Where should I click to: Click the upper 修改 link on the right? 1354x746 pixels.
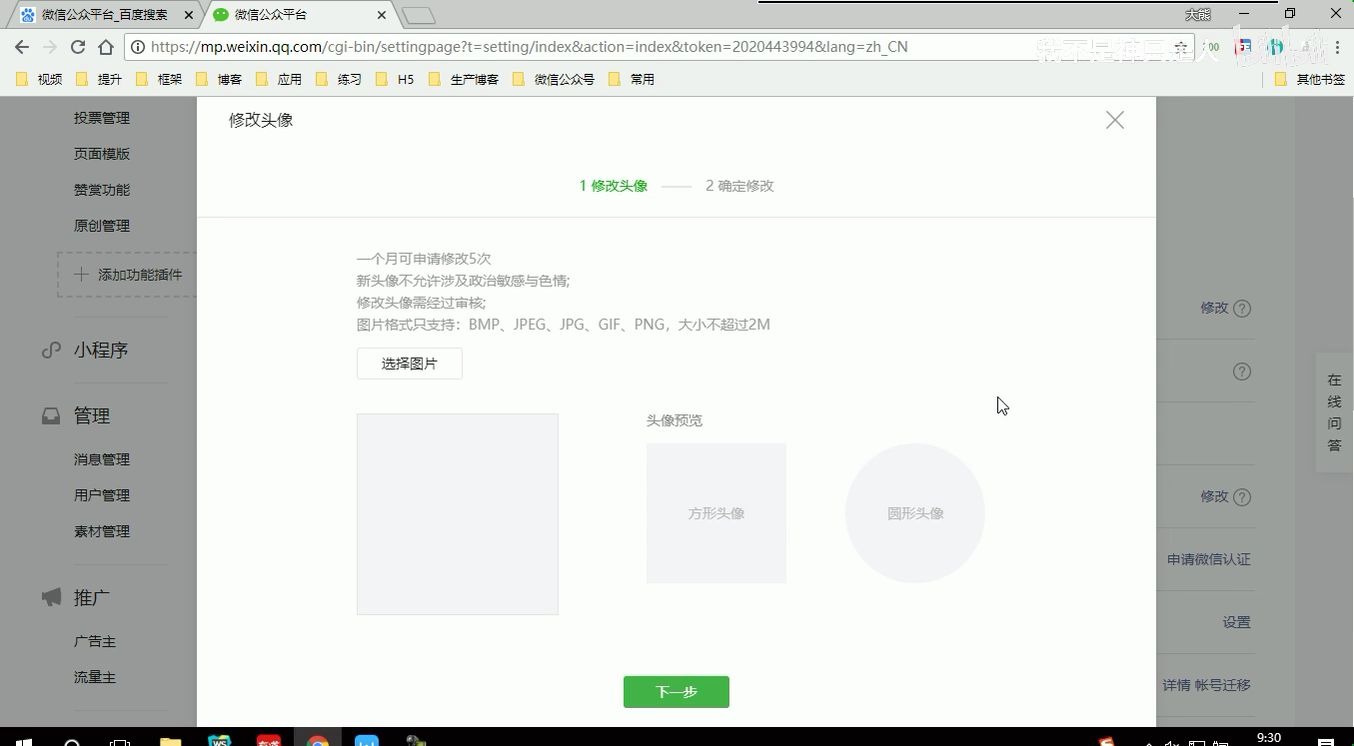pos(1214,308)
